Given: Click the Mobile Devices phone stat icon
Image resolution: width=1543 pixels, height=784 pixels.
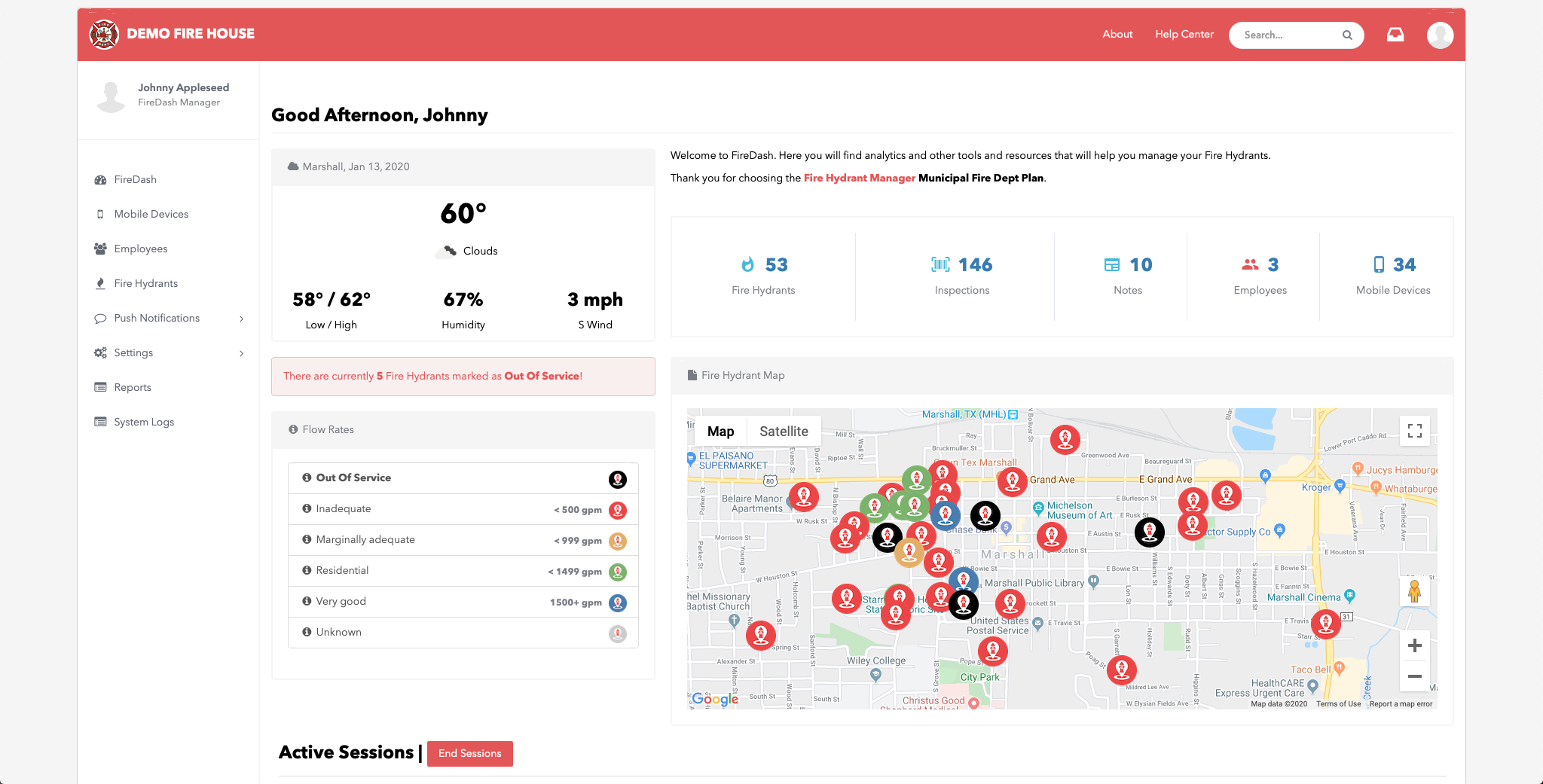Looking at the screenshot, I should (1378, 264).
